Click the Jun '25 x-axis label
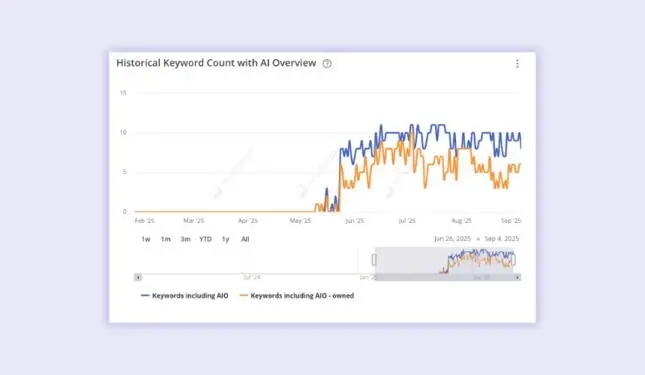Image resolution: width=645 pixels, height=375 pixels. point(355,221)
